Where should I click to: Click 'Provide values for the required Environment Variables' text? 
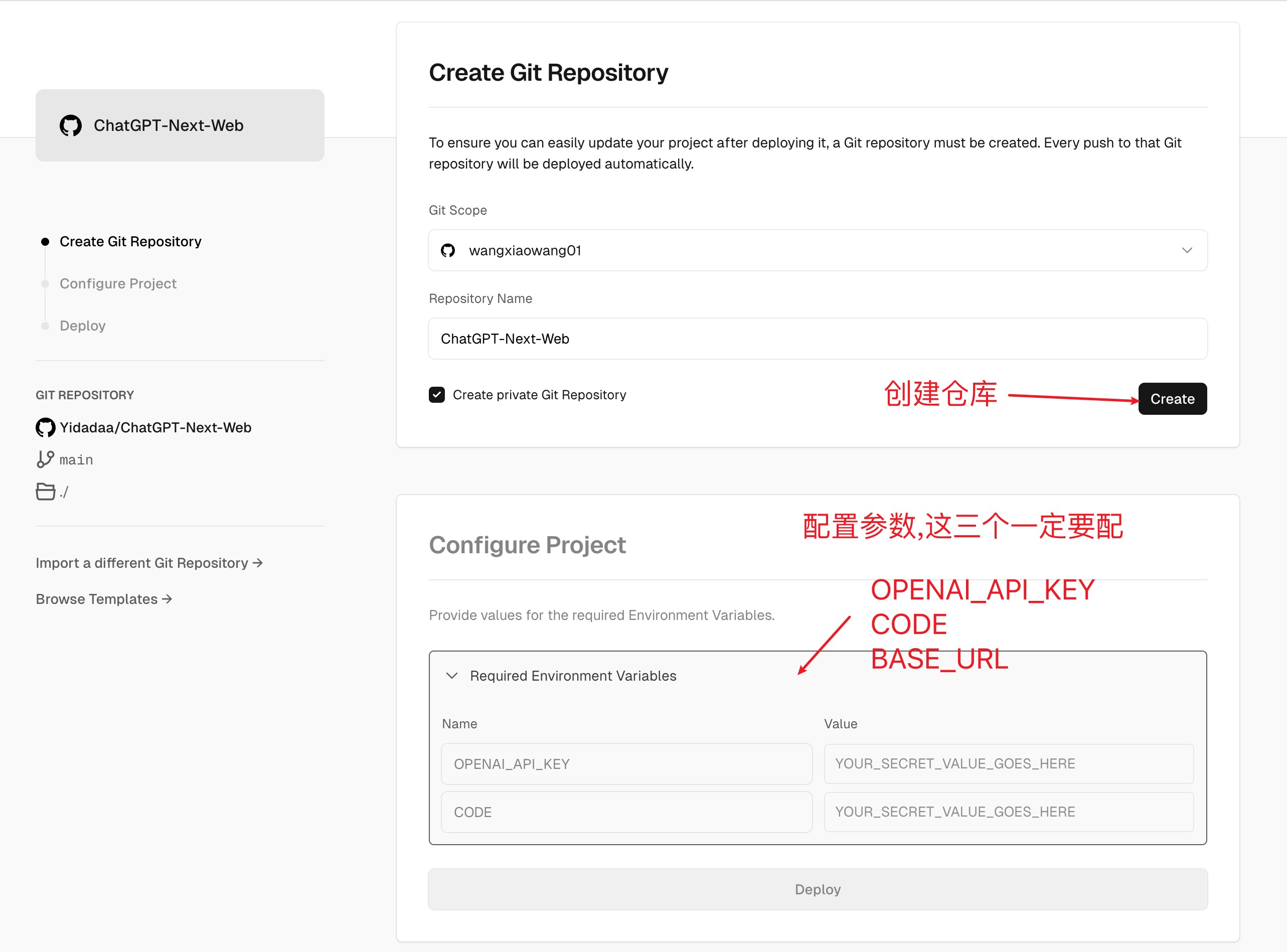coord(601,615)
